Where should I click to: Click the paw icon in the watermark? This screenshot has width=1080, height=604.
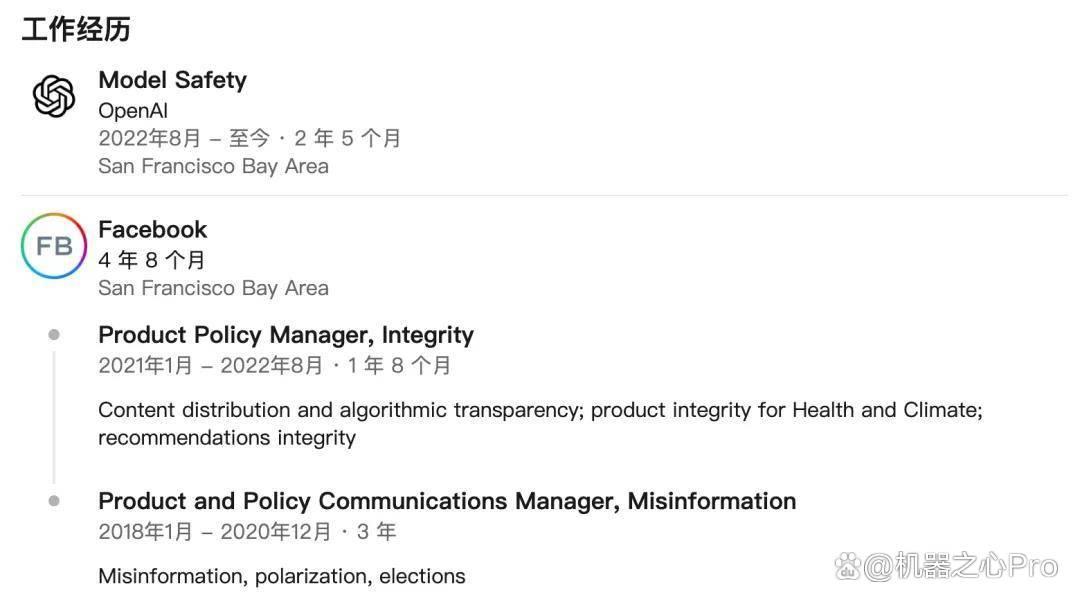(x=847, y=567)
